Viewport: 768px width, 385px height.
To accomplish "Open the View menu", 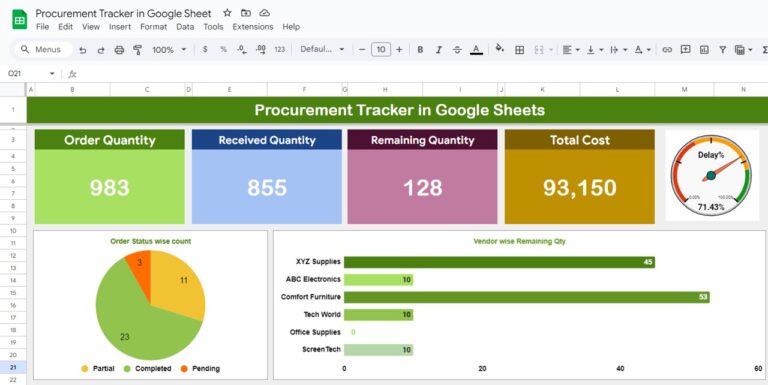I will click(91, 27).
